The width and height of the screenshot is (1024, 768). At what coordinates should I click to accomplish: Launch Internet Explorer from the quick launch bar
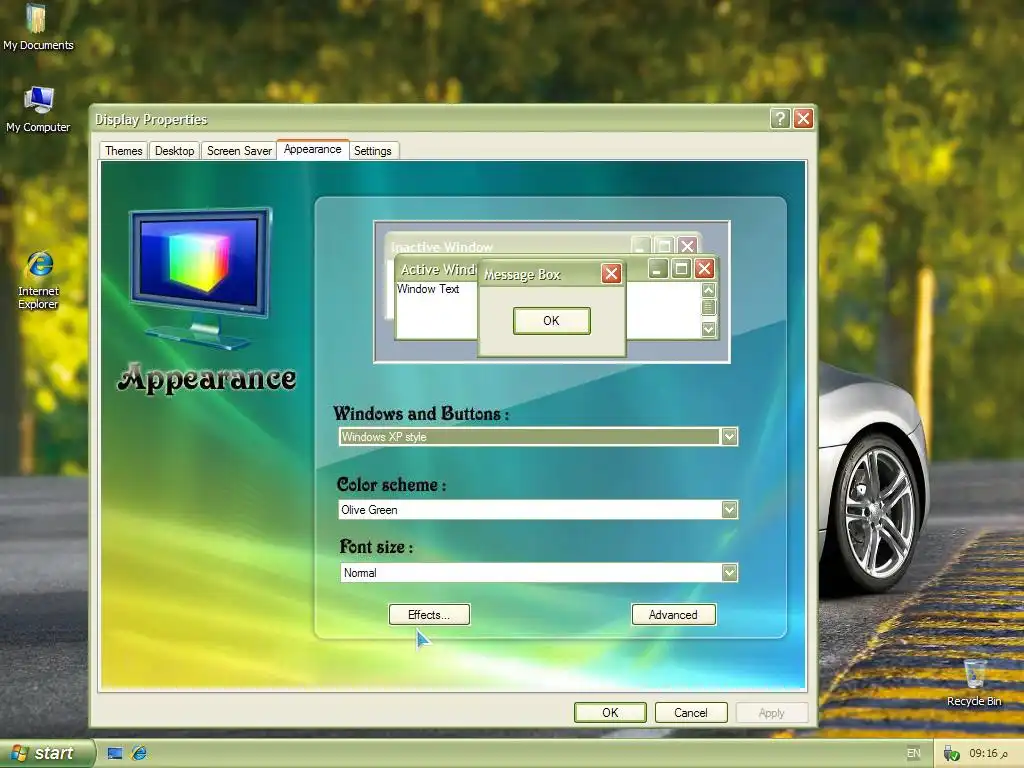click(x=139, y=754)
